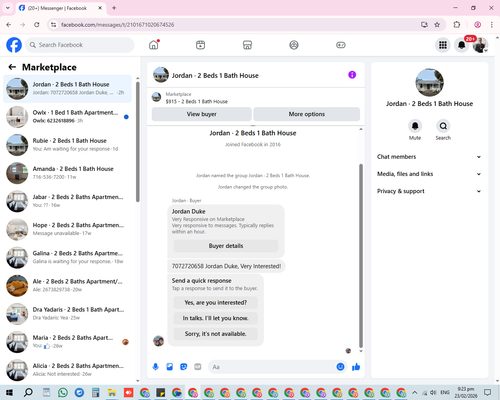The image size is (500, 400).
Task: Open Owlx 1 Bed 1 Bath Apartment chat
Action: pos(68,117)
